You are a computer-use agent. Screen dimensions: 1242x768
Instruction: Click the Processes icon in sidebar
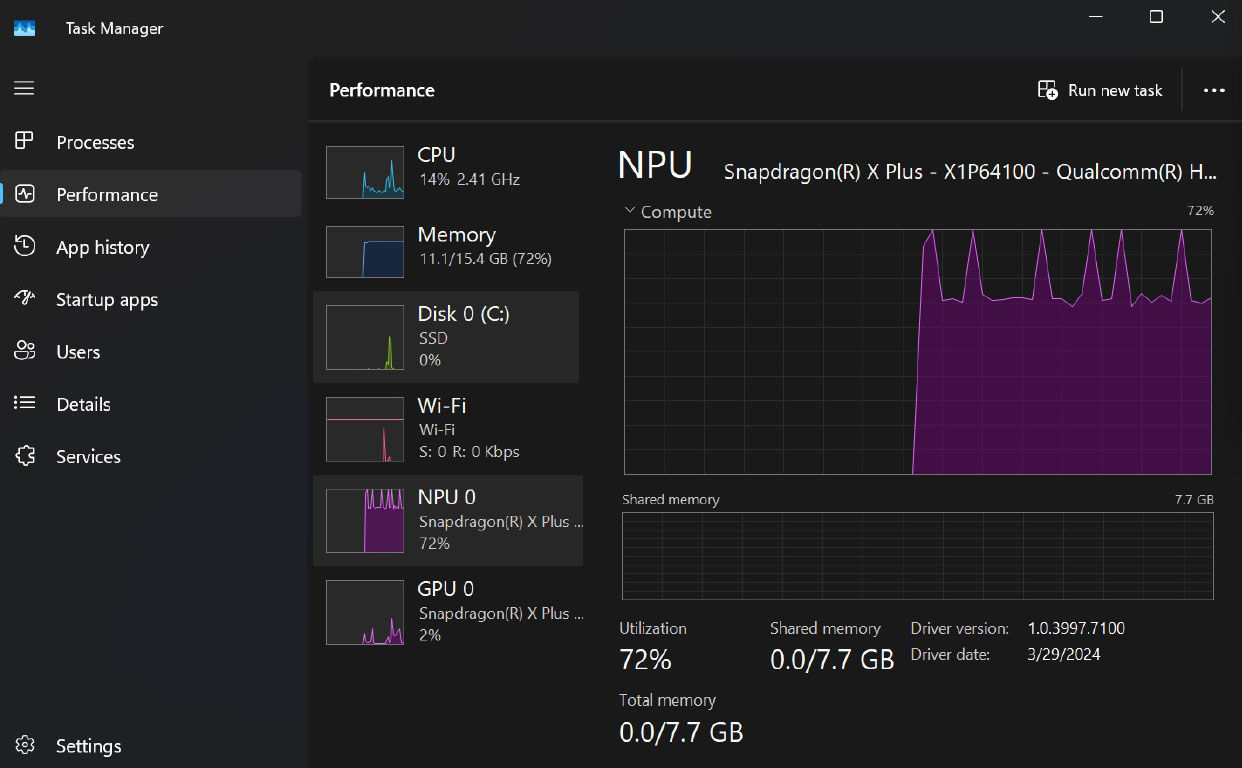tap(24, 141)
